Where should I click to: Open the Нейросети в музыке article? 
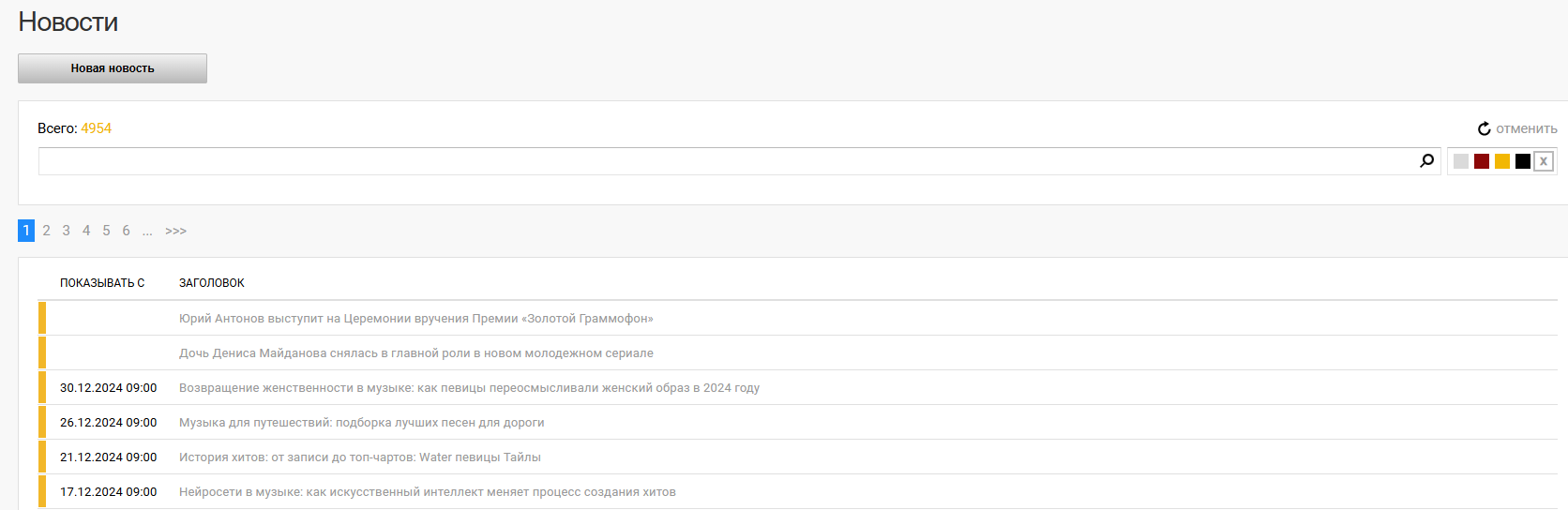coord(427,492)
